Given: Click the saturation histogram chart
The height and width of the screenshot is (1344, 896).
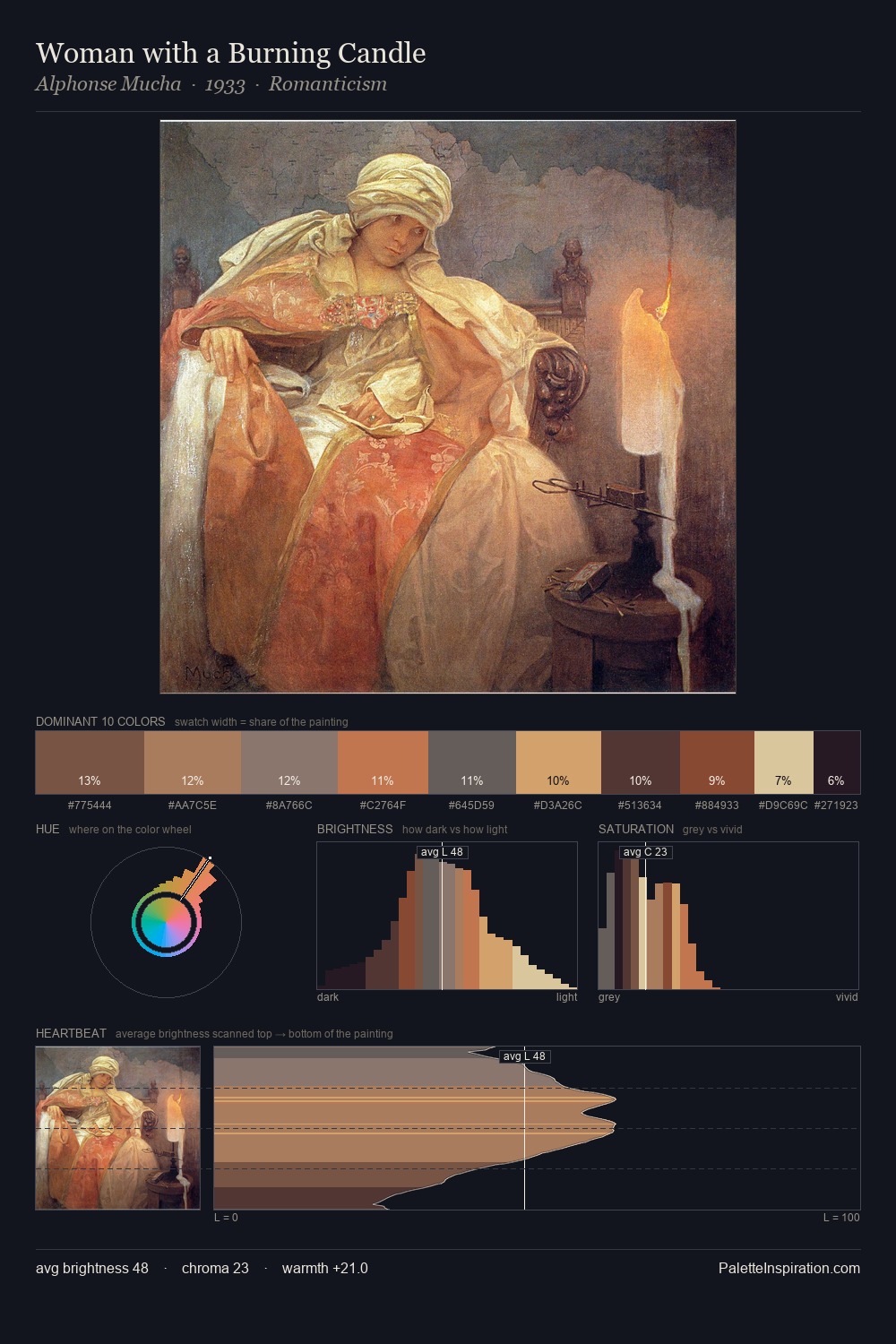Looking at the screenshot, I should (x=728, y=916).
